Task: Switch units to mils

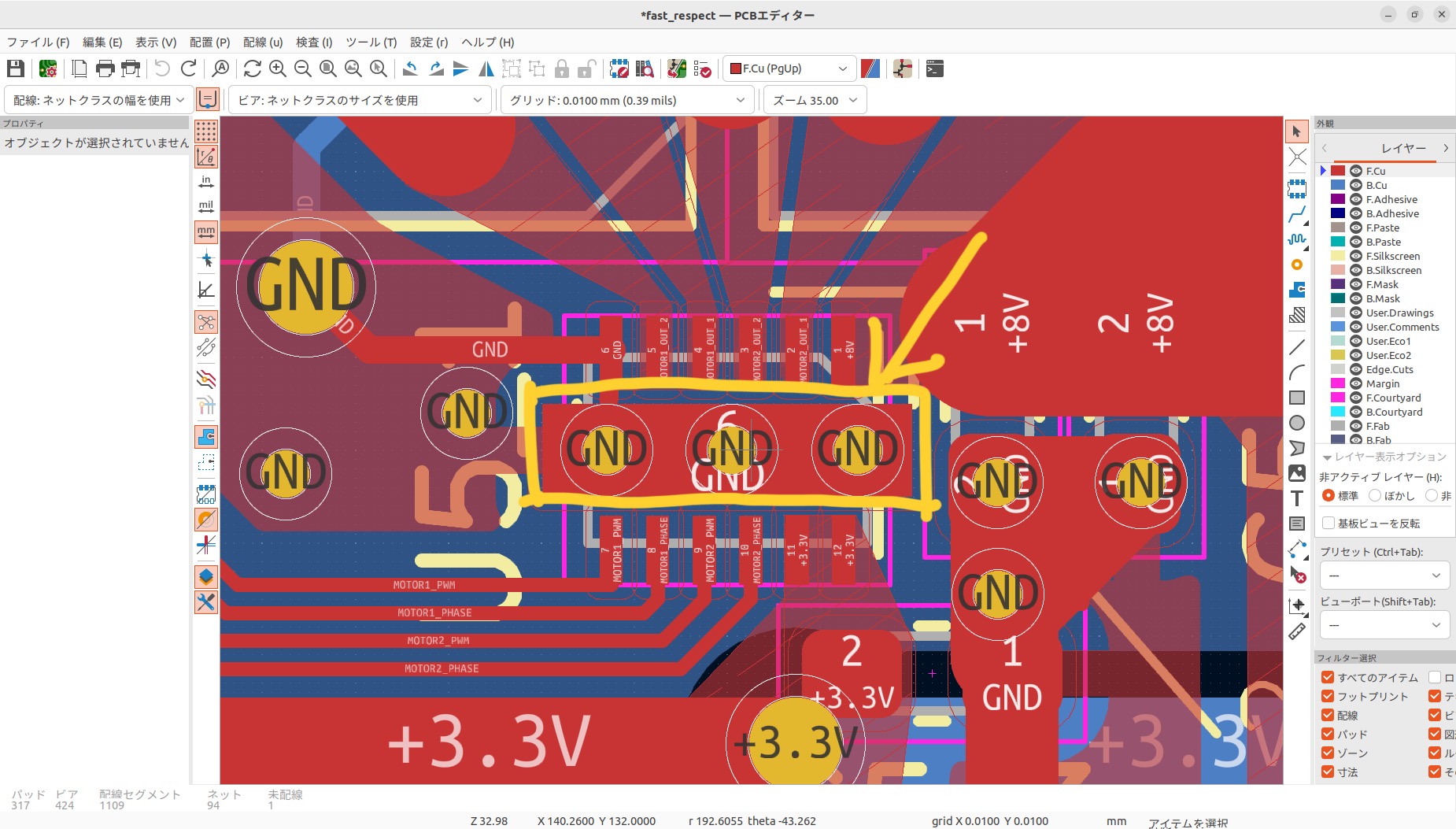Action: pos(206,207)
